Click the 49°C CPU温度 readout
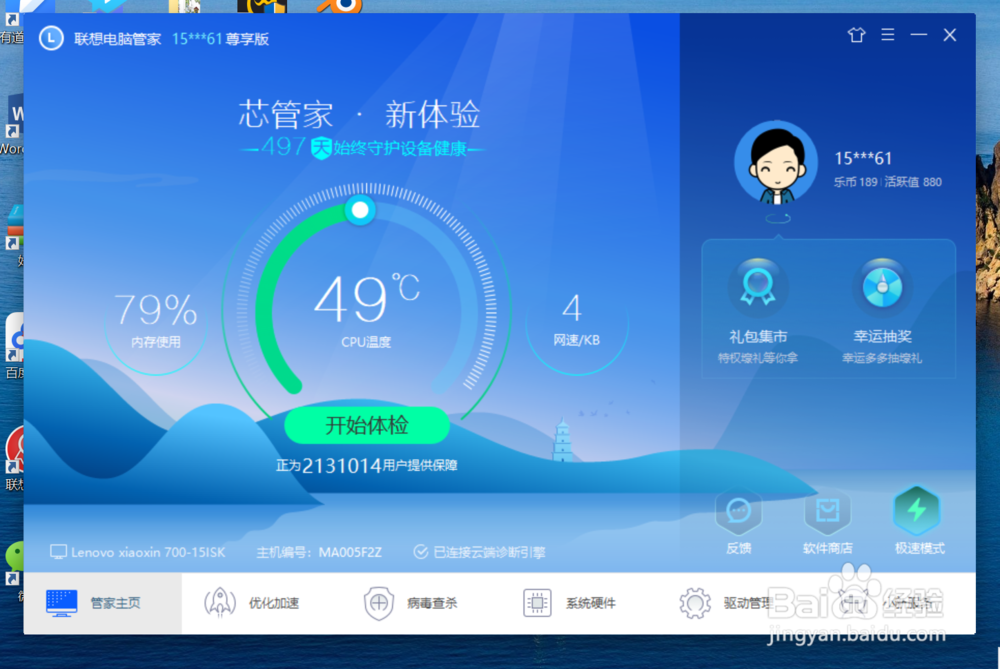The image size is (1000, 669). coord(366,310)
